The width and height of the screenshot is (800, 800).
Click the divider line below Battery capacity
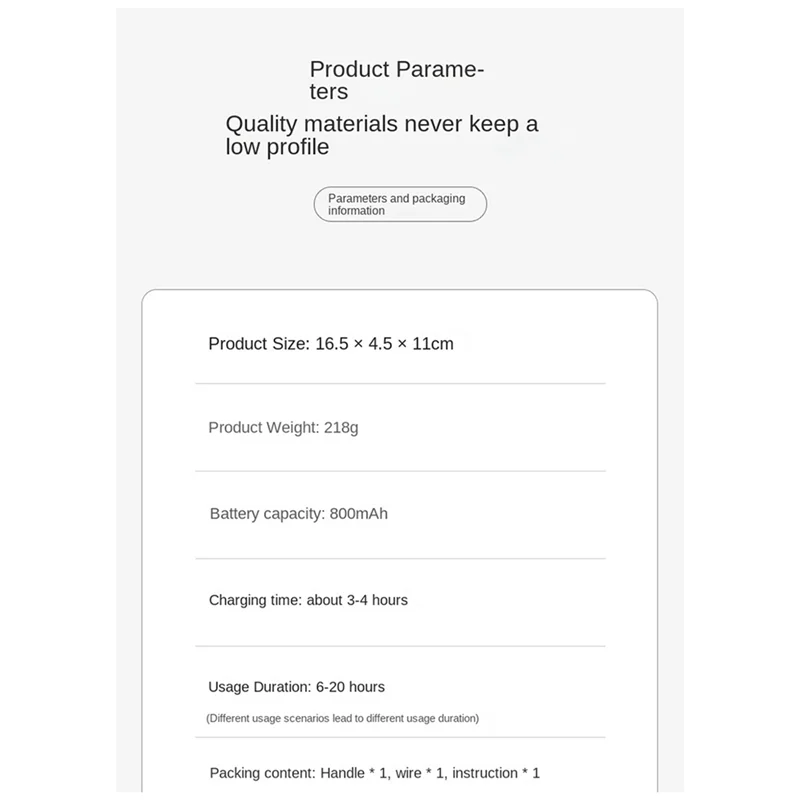(400, 558)
